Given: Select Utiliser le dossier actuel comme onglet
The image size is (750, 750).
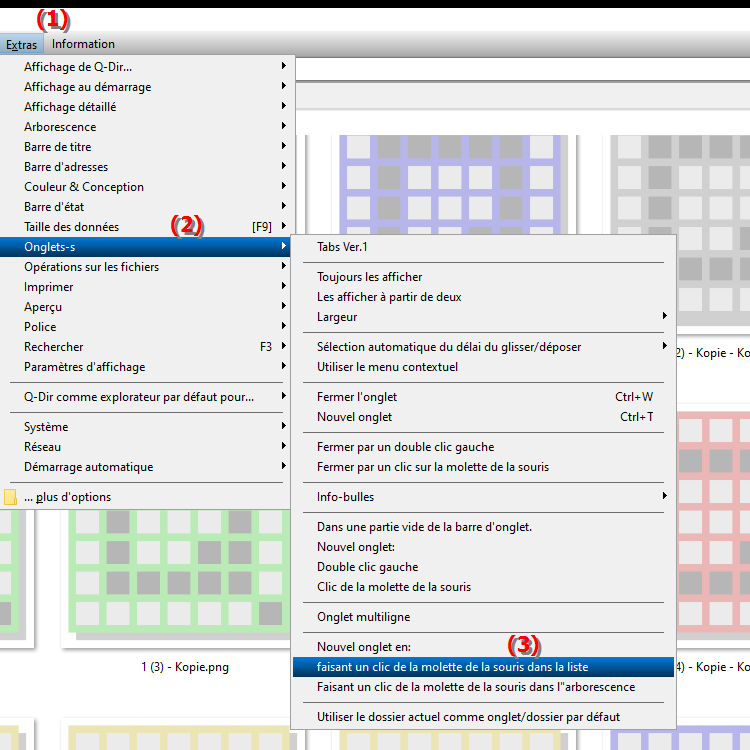Looking at the screenshot, I should pyautogui.click(x=484, y=717).
